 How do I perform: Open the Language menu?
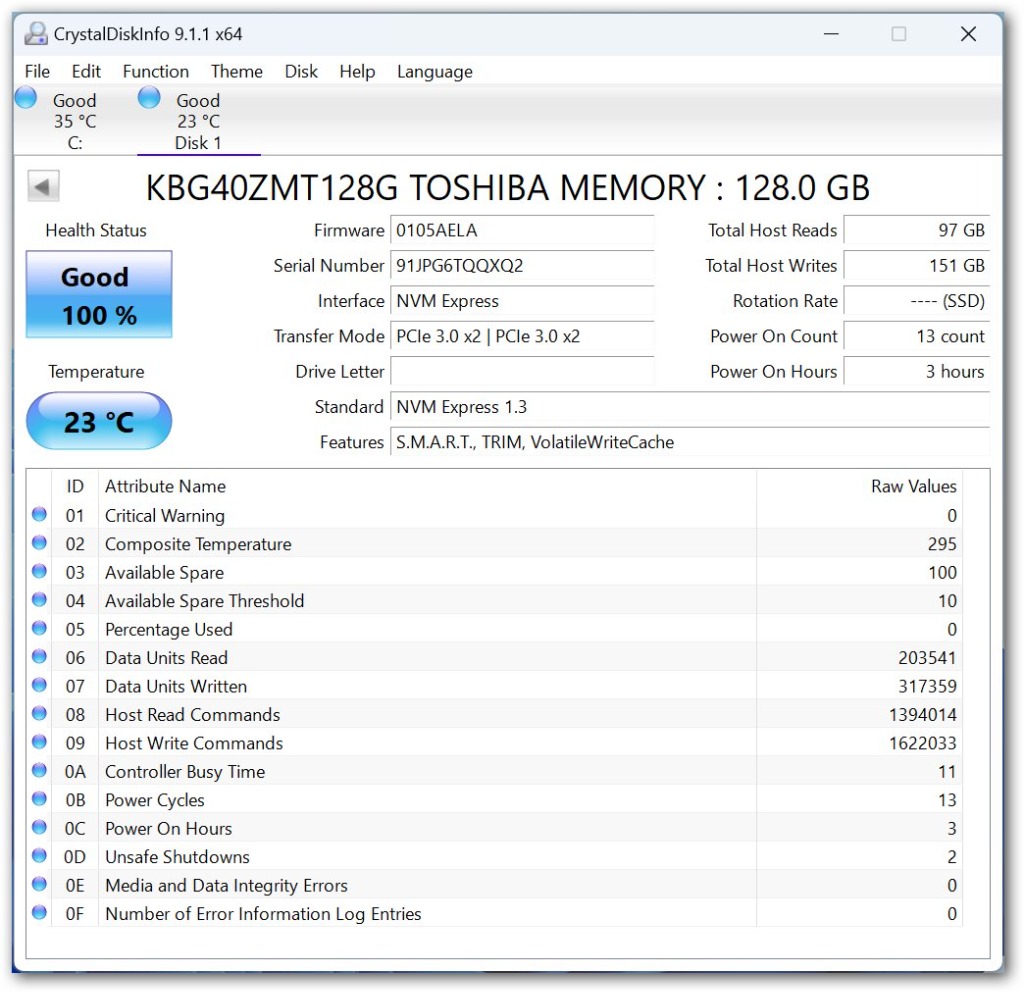[435, 71]
